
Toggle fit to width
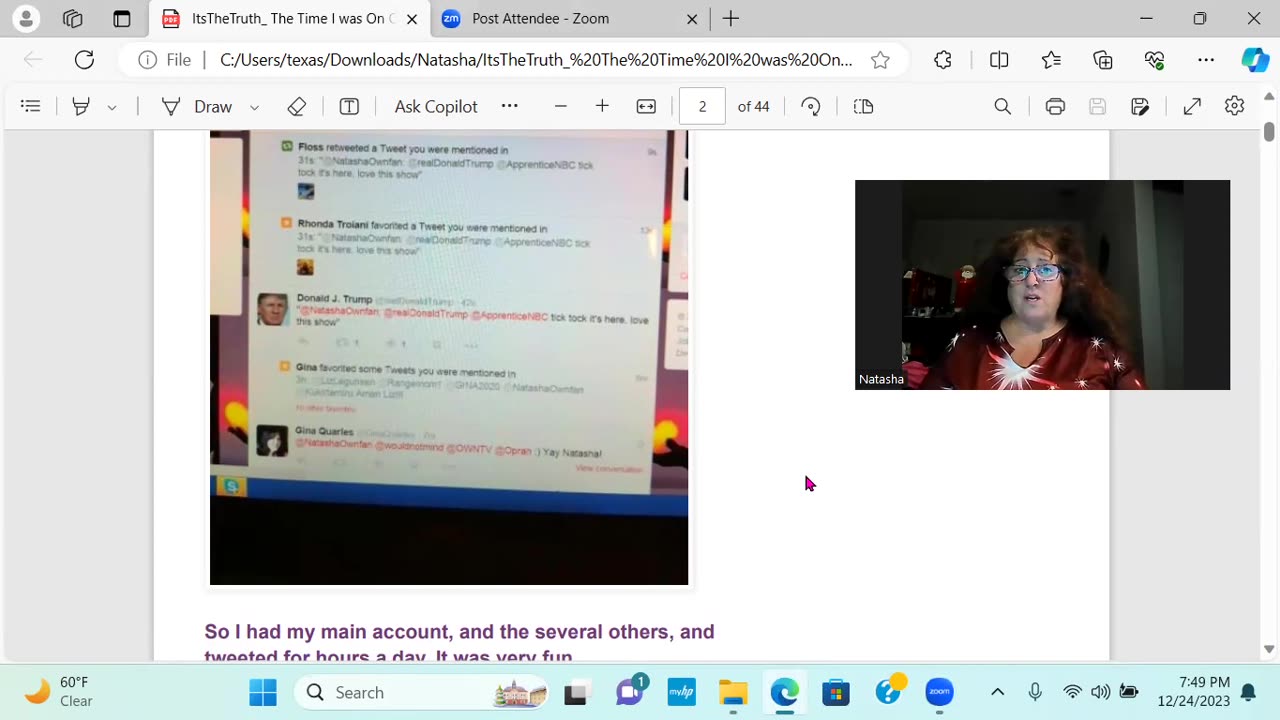point(646,106)
